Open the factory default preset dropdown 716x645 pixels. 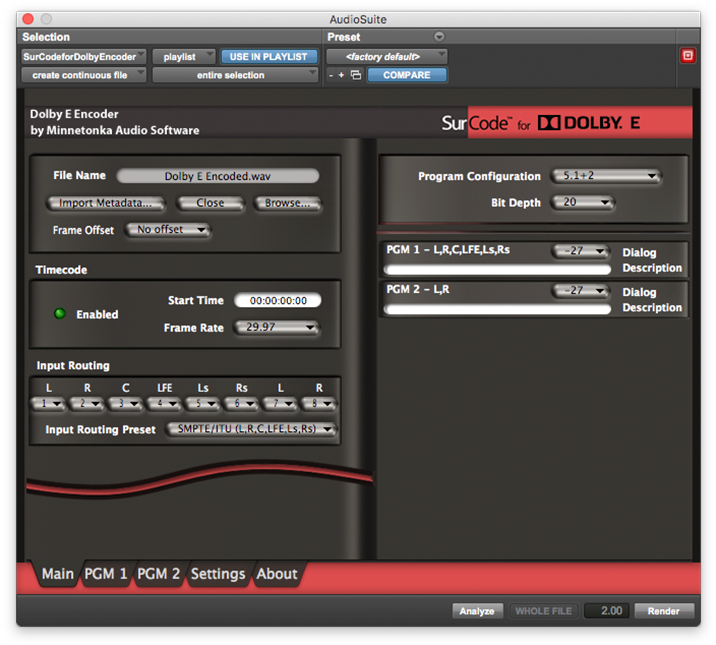click(387, 57)
